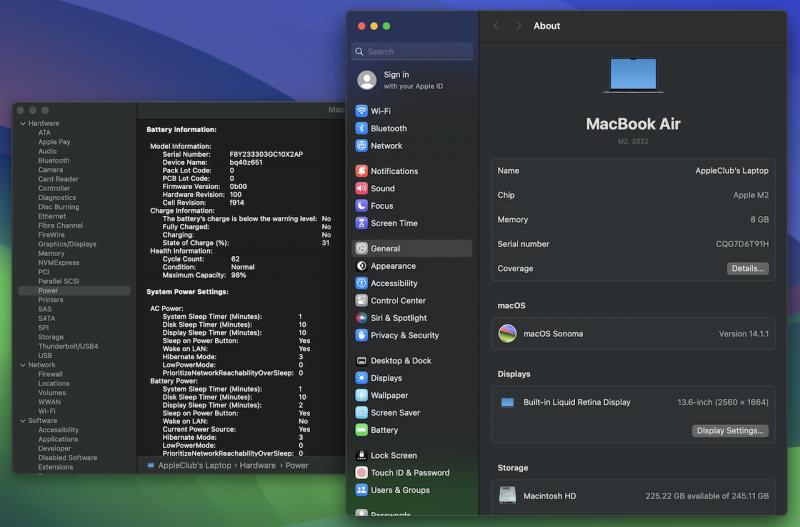Viewport: 800px width, 527px height.
Task: Click the Search field in System Settings
Action: click(x=412, y=52)
